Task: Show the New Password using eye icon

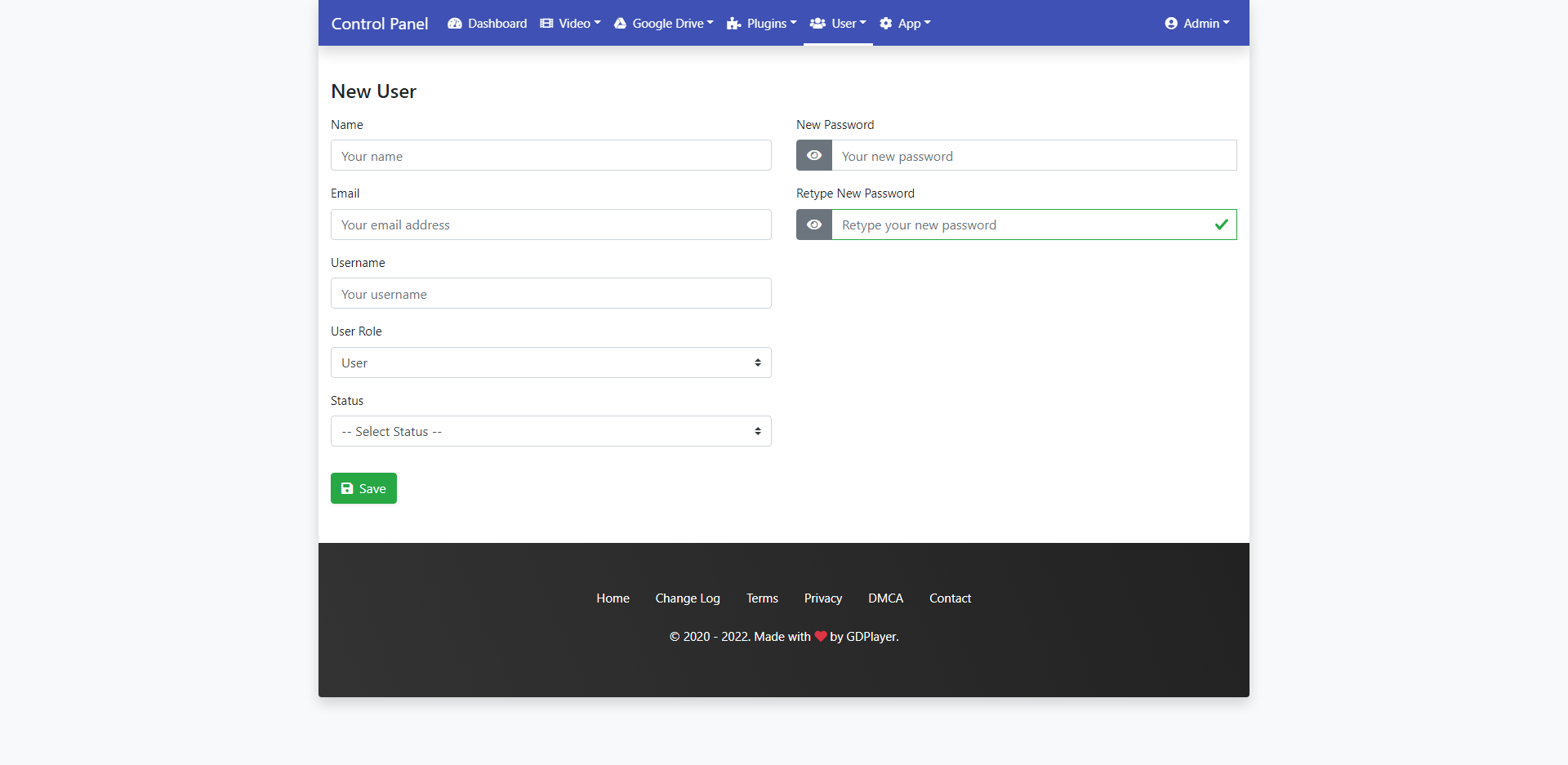Action: click(x=814, y=155)
